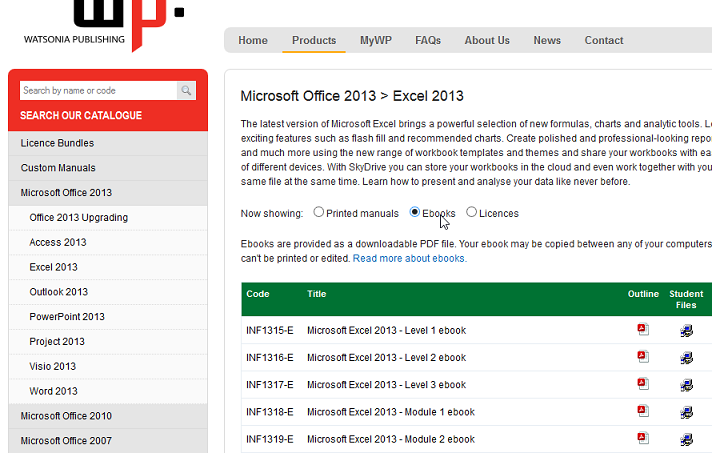Download student files for Level 1 ebook
The height and width of the screenshot is (453, 712).
687,330
